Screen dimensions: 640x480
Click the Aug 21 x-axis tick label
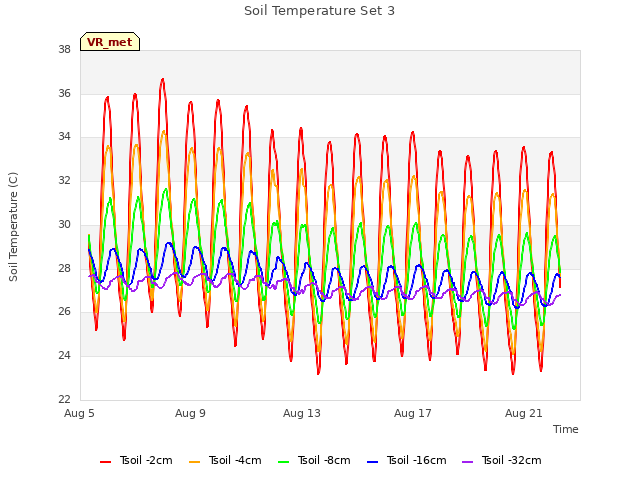point(524,413)
